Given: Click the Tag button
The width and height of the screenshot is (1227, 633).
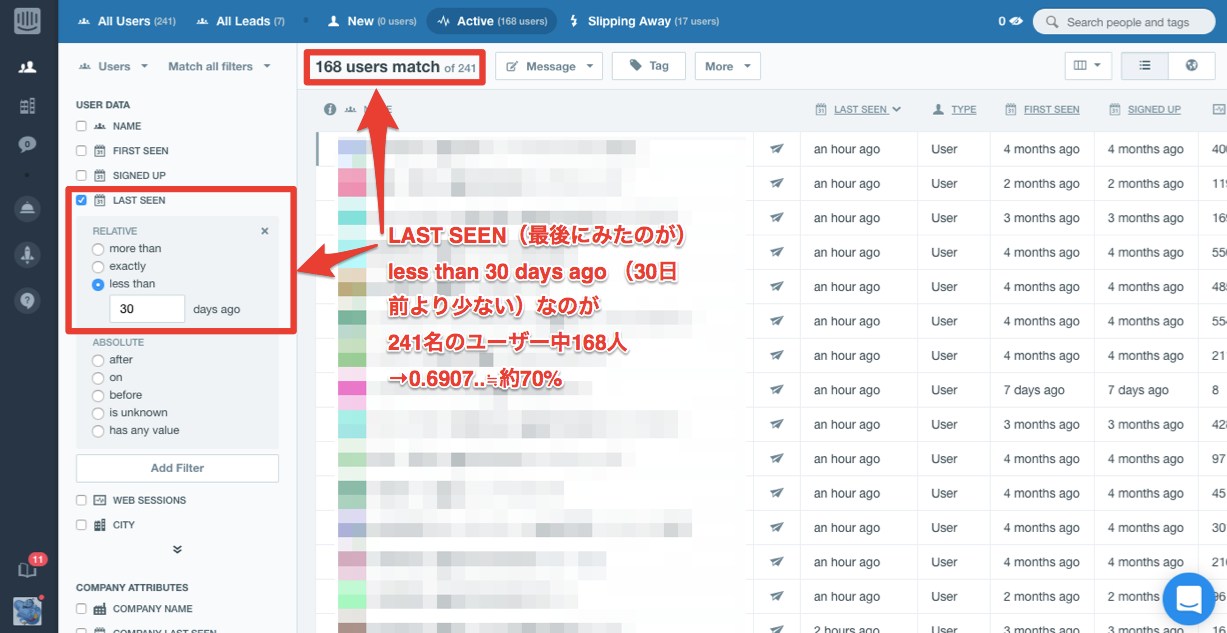Looking at the screenshot, I should click(x=649, y=66).
